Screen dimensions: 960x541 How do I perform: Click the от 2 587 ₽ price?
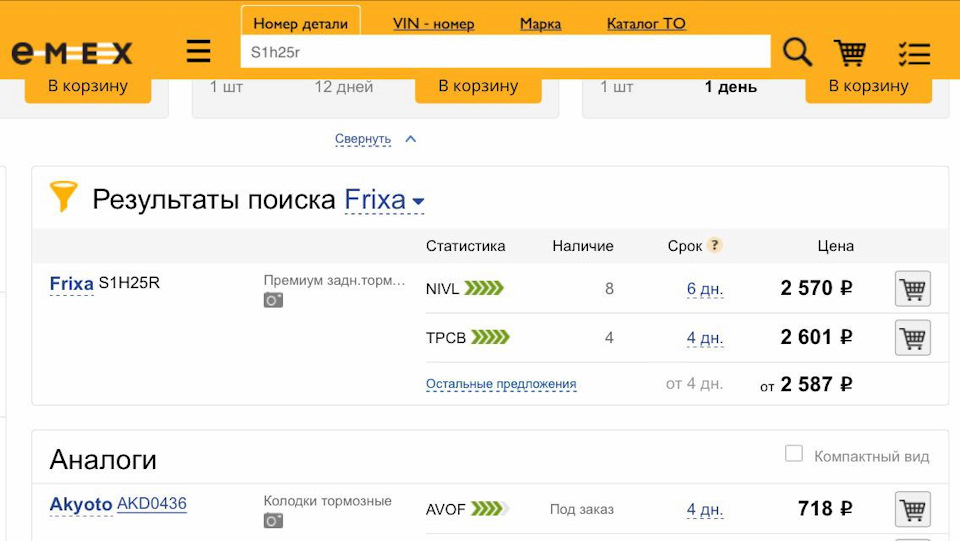point(806,384)
